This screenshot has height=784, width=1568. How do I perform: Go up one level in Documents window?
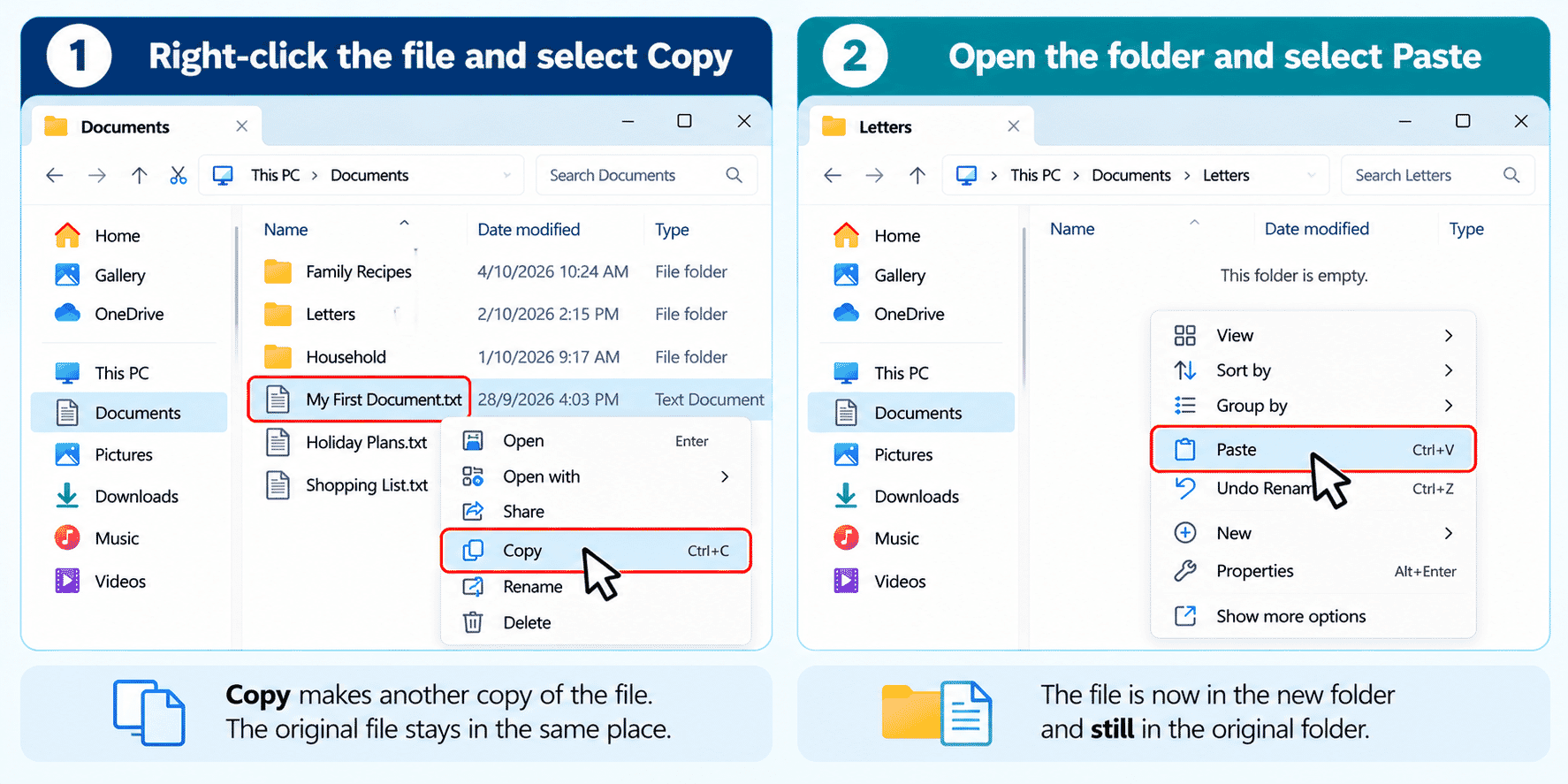139,175
